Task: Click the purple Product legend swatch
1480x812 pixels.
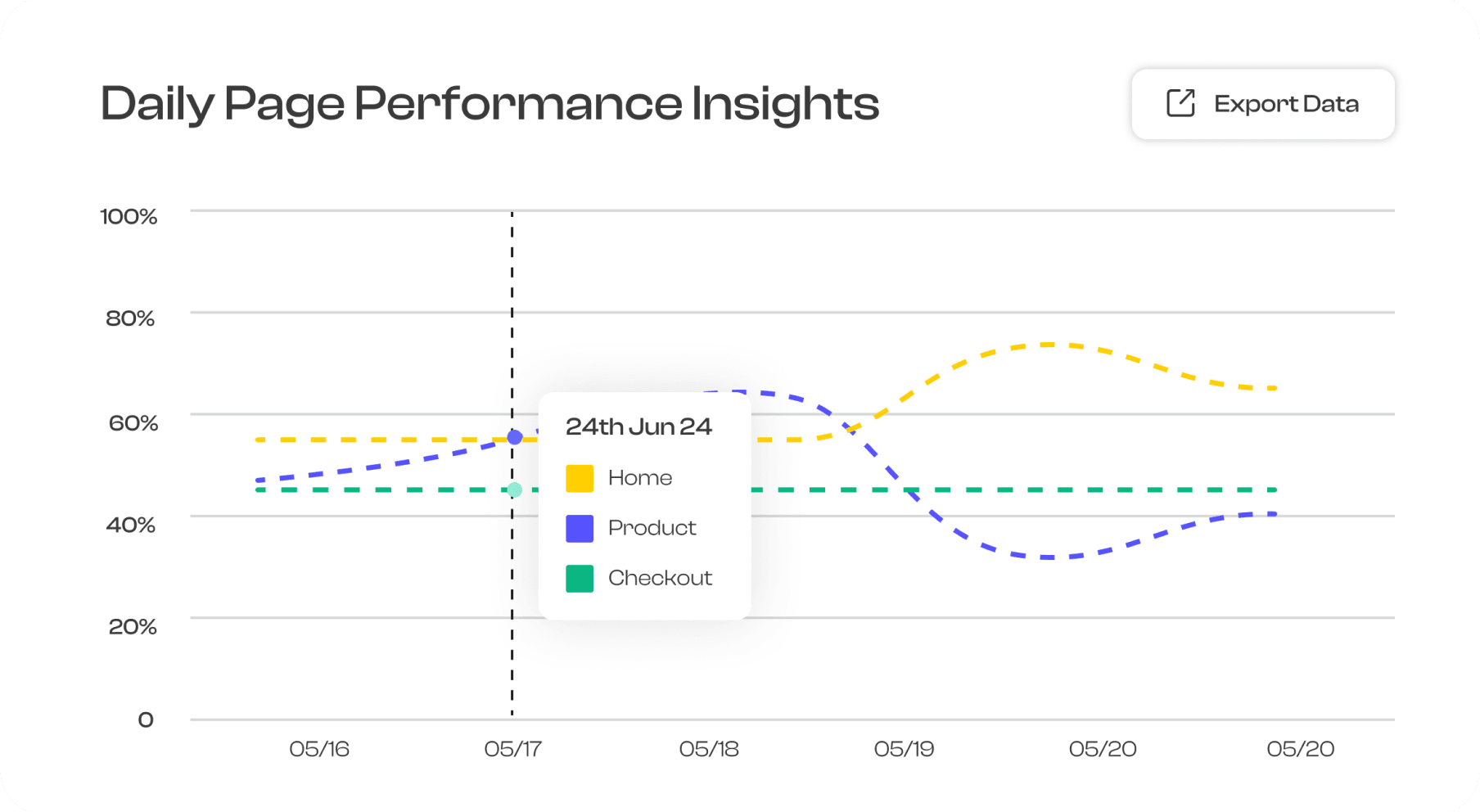Action: point(580,528)
